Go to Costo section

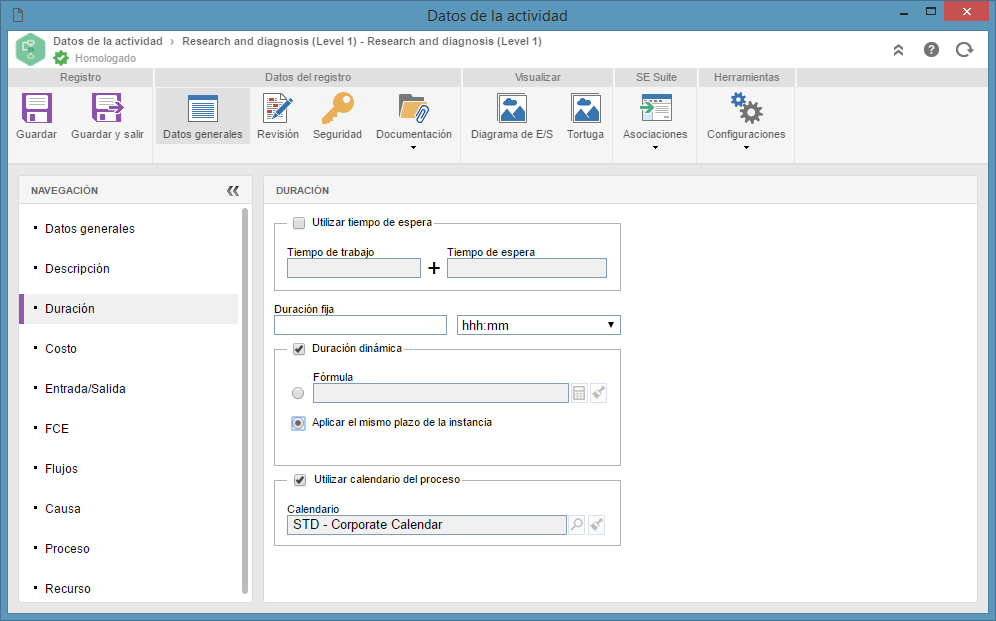click(x=61, y=349)
